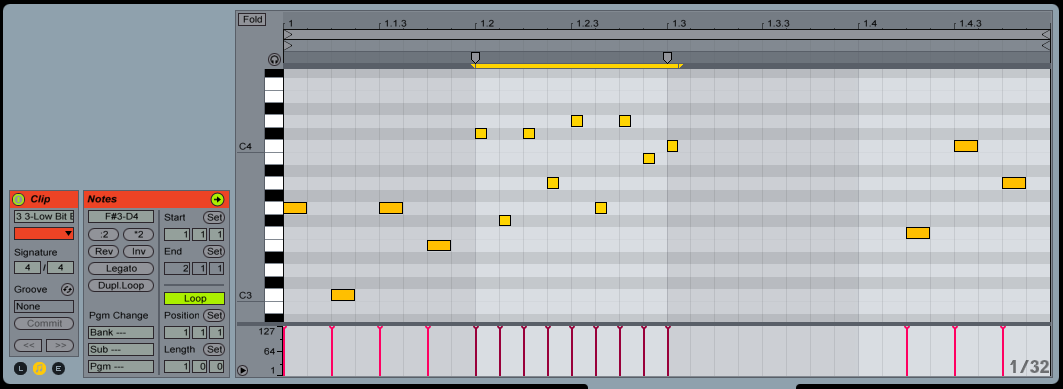
Task: Click the selection marker at beat 1.2
Action: click(x=475, y=58)
